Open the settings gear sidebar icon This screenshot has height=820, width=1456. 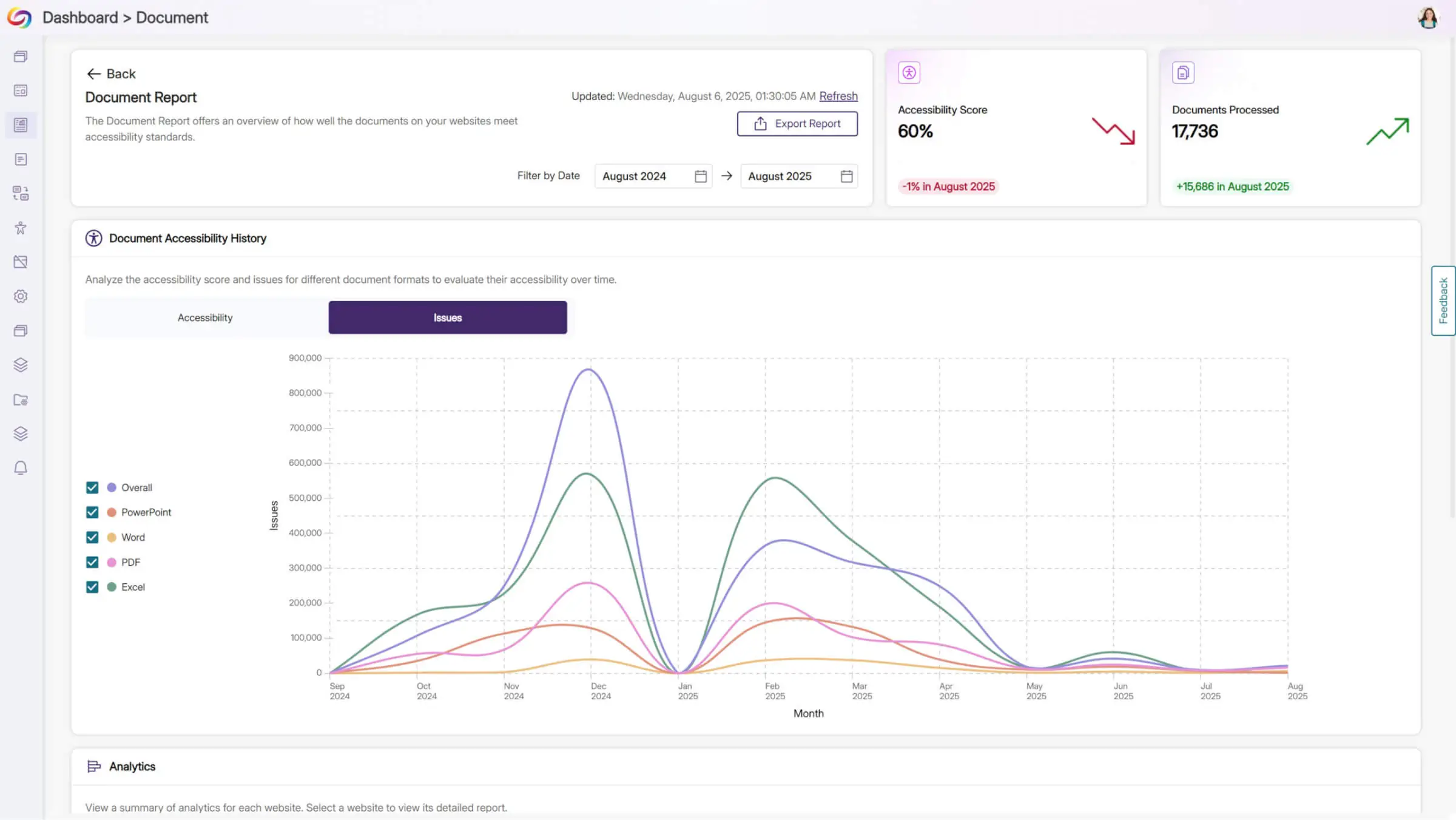point(21,296)
